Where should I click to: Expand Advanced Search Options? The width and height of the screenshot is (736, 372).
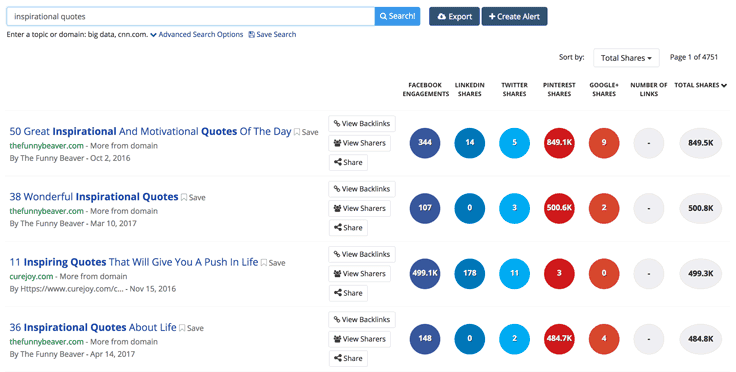pyautogui.click(x=197, y=34)
